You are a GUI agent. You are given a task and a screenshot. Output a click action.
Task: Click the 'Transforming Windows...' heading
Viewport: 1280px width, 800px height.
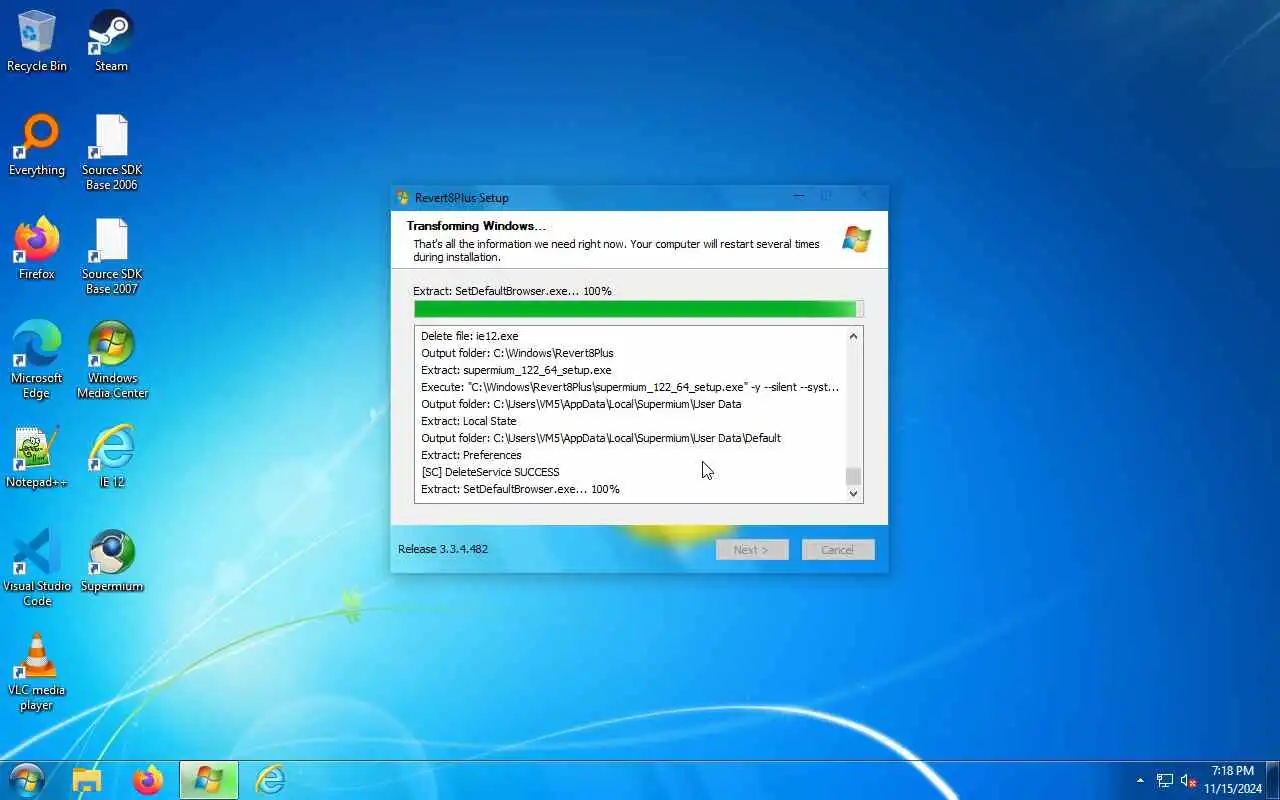pos(476,226)
